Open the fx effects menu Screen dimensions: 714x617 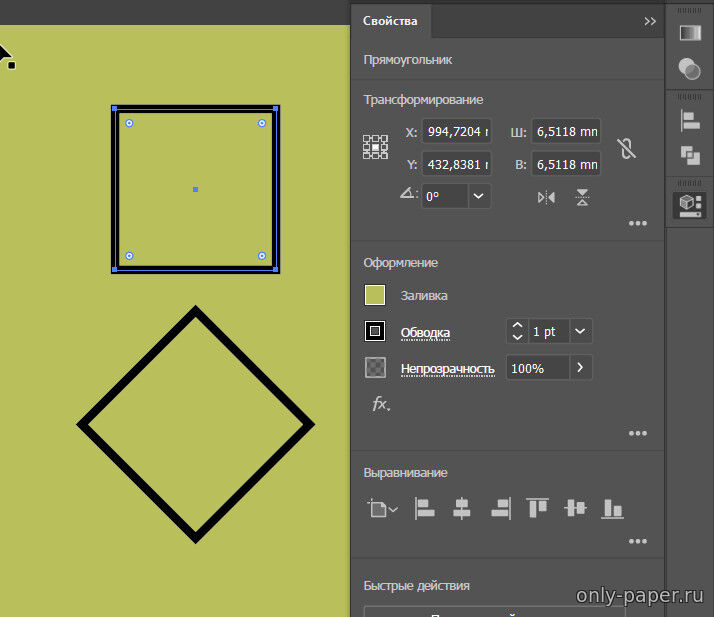380,404
